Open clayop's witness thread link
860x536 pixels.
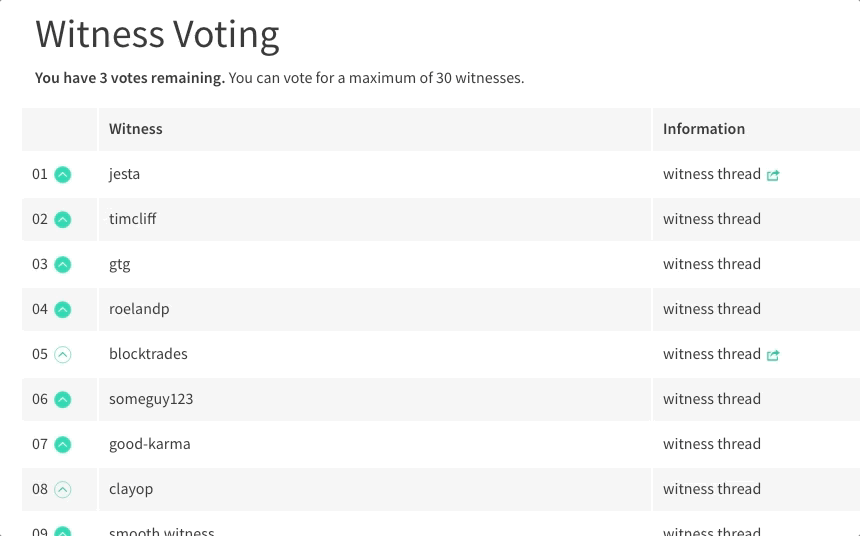[x=711, y=489]
